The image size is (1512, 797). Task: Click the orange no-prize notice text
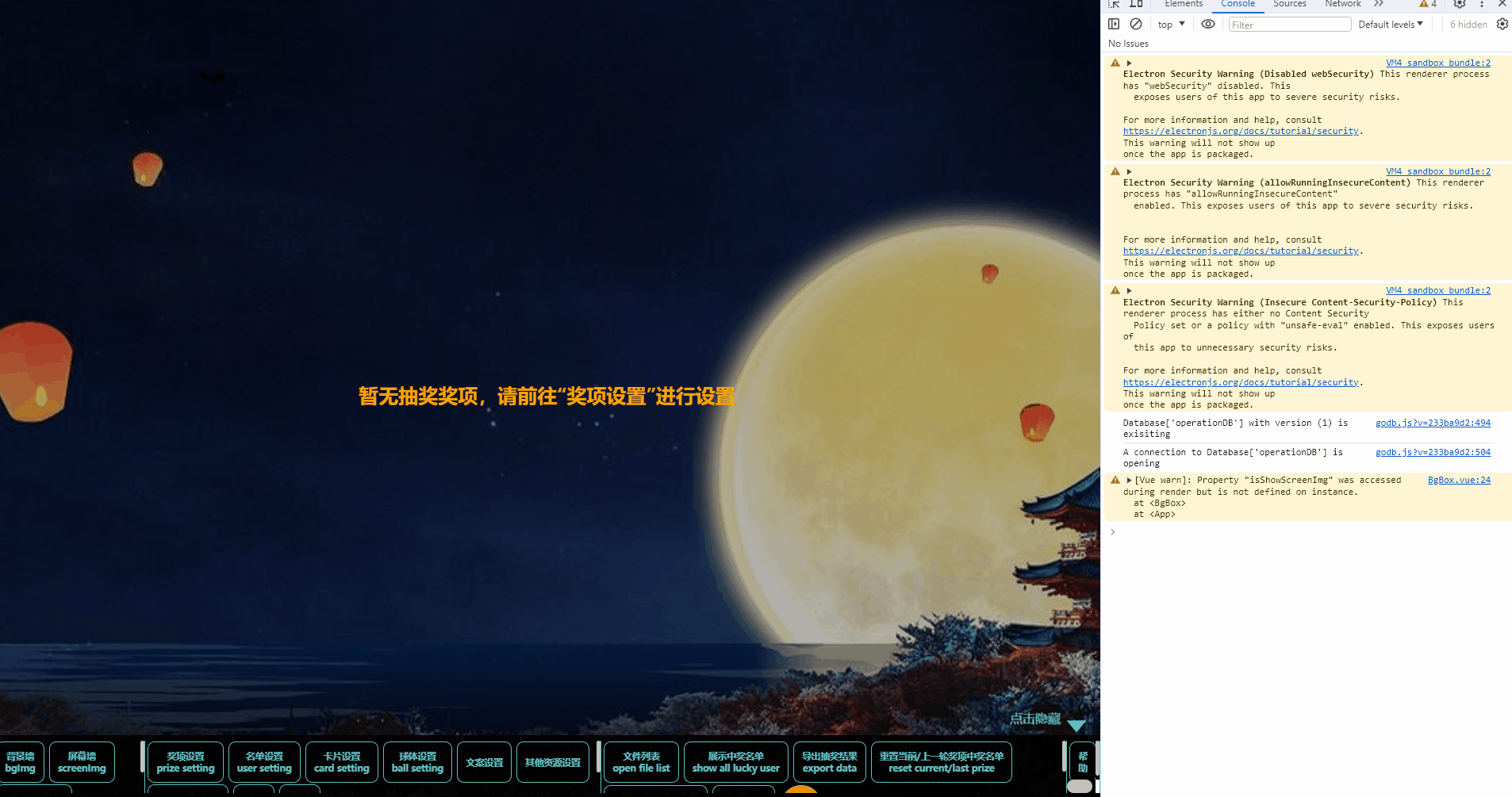[x=547, y=396]
